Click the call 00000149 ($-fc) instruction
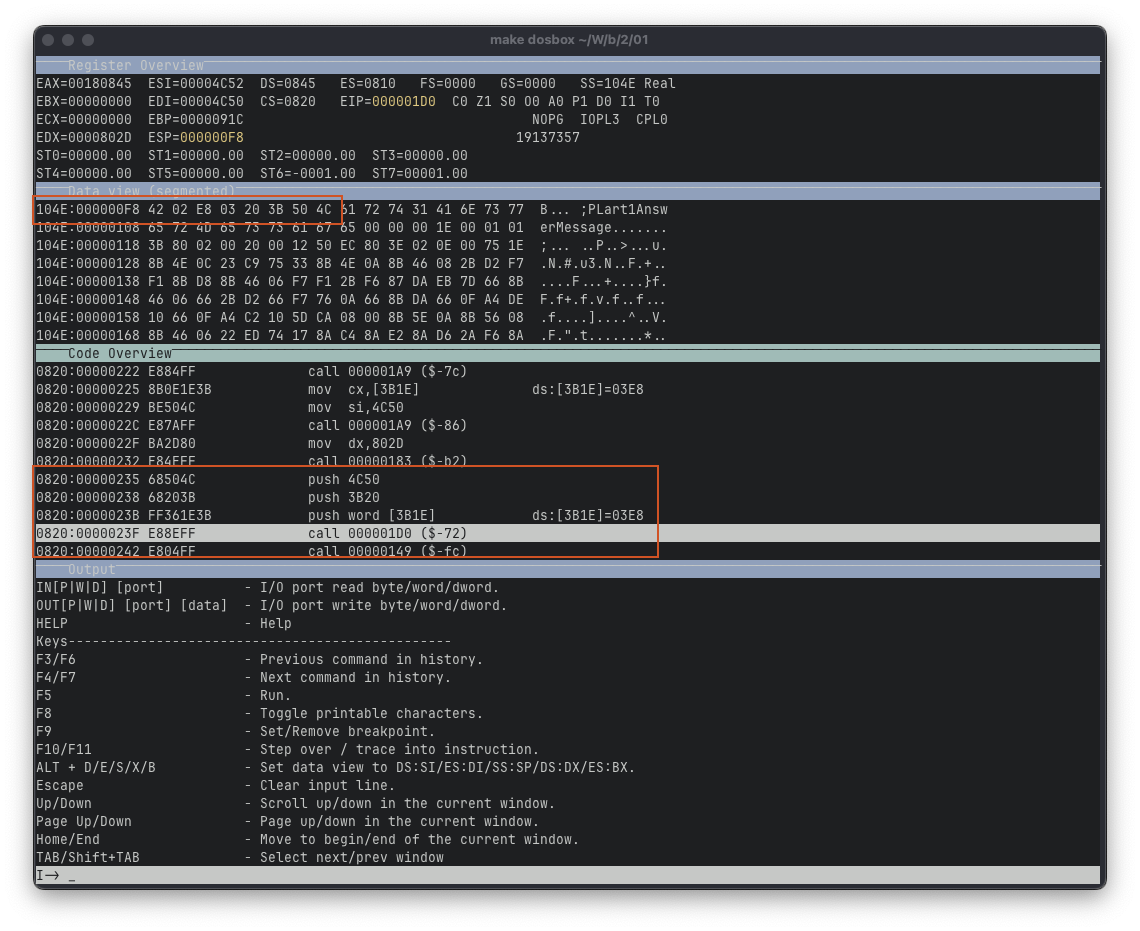Viewport: 1140px width, 931px height. click(x=388, y=552)
